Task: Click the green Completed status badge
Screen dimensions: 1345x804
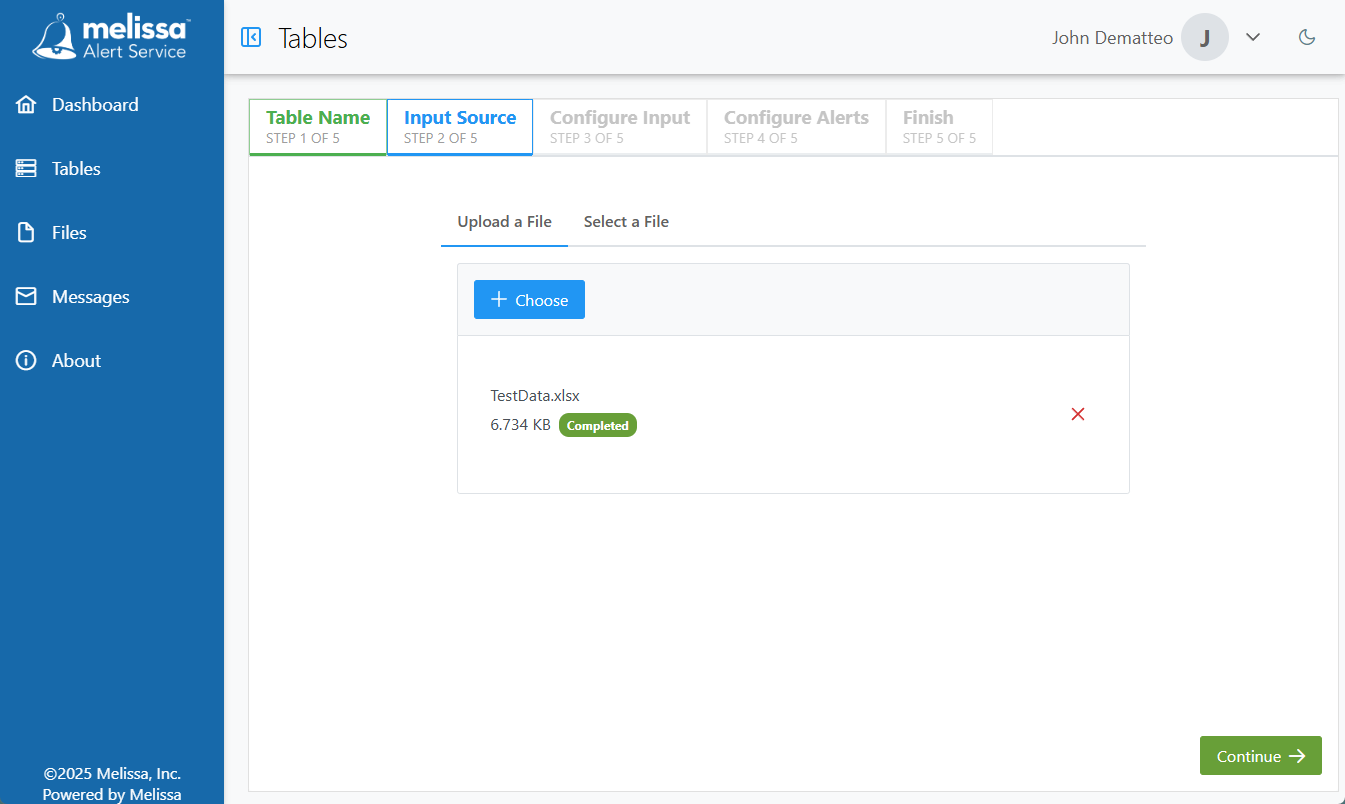Action: (597, 424)
